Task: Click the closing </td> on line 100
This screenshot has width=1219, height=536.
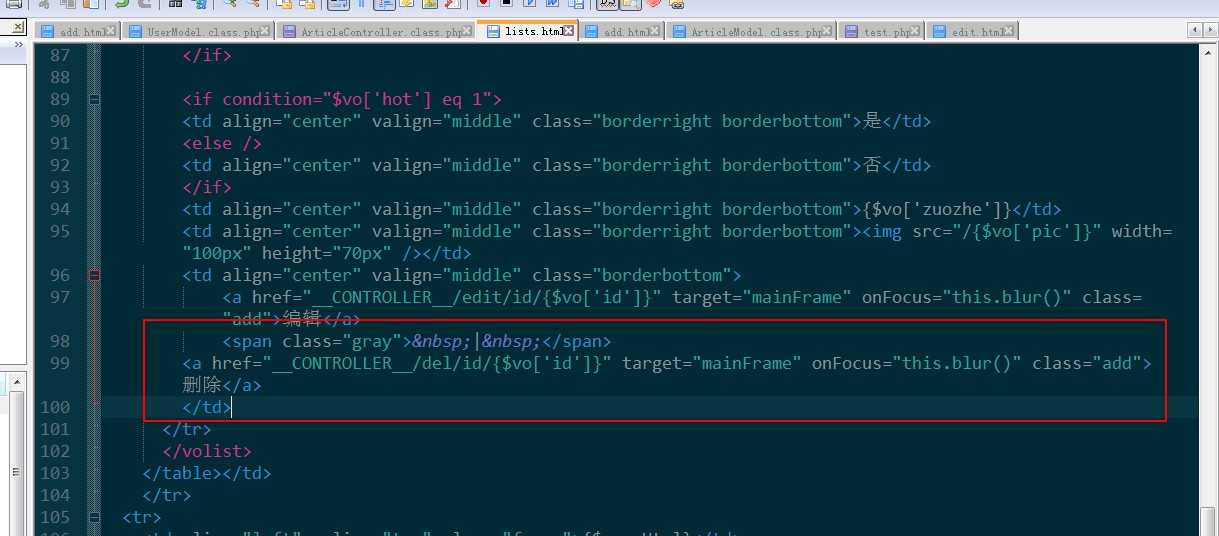Action: (x=207, y=407)
